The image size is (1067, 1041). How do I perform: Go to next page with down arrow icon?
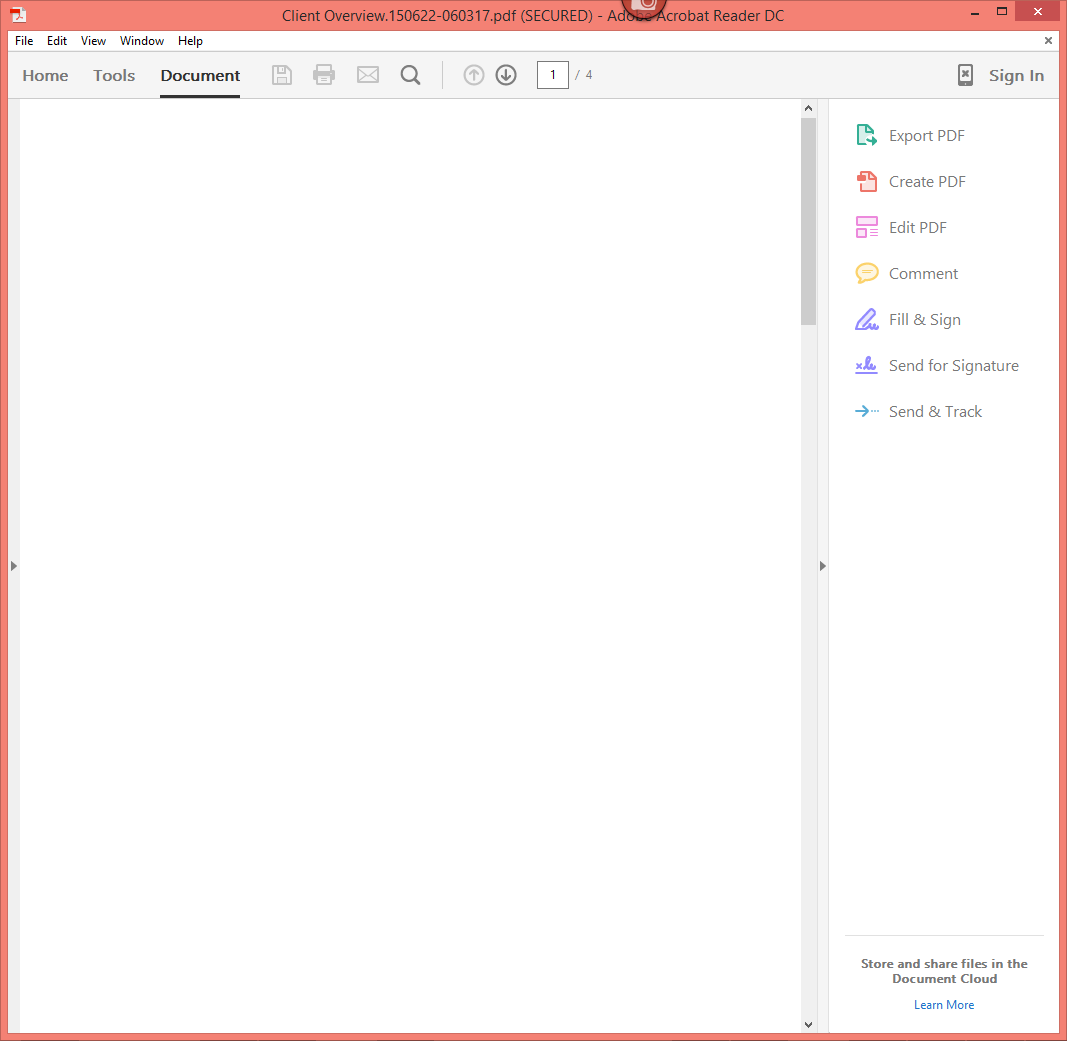[505, 75]
